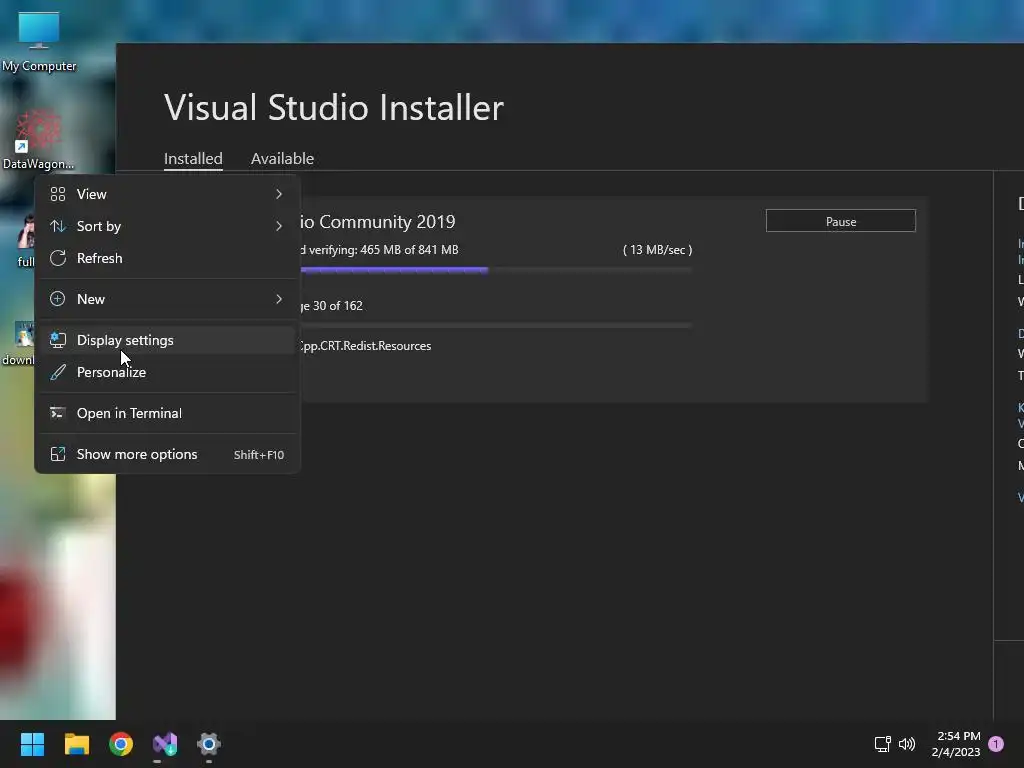This screenshot has width=1024, height=768.
Task: Click the View grid icon in context menu
Action: tap(57, 194)
